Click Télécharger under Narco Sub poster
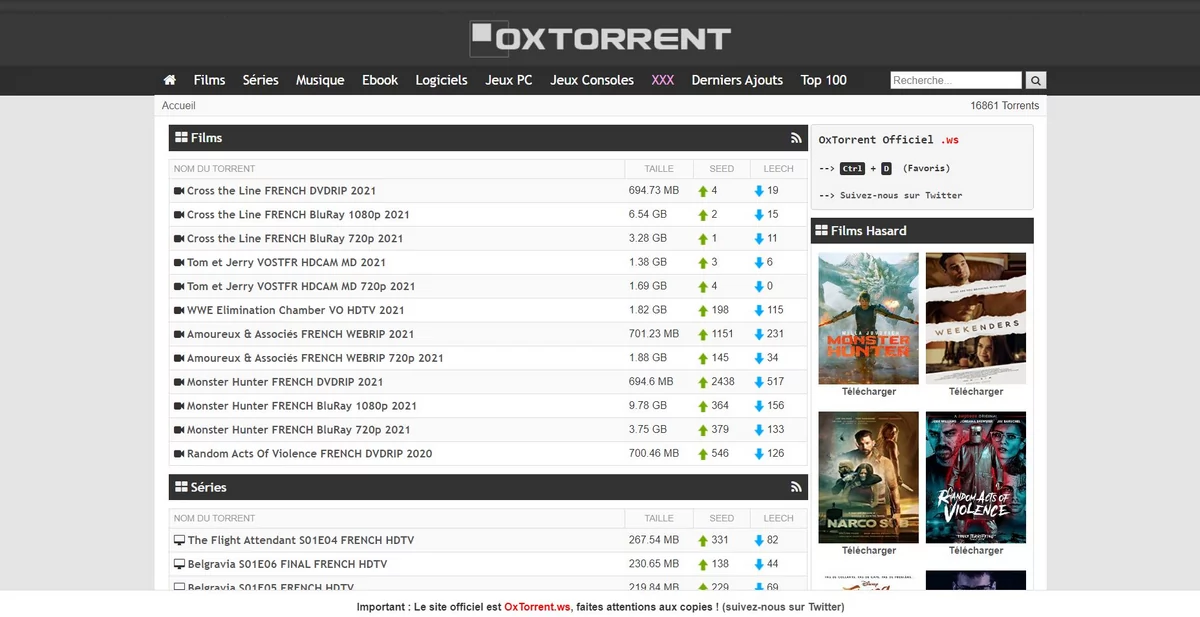The height and width of the screenshot is (617, 1200). tap(869, 551)
